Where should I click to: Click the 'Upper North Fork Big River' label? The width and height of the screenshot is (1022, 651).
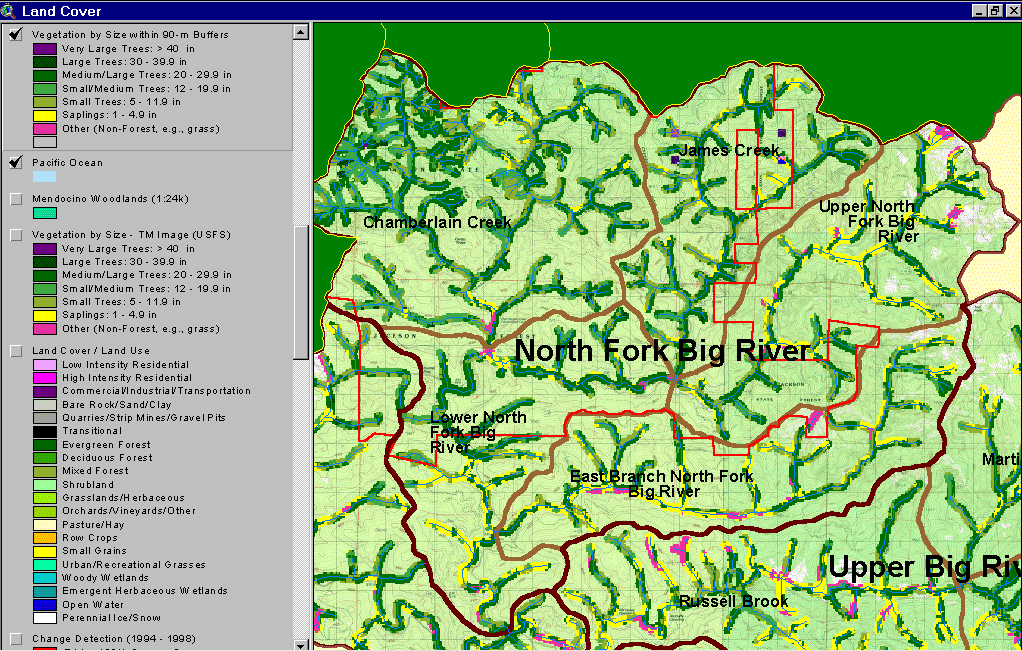pos(868,222)
